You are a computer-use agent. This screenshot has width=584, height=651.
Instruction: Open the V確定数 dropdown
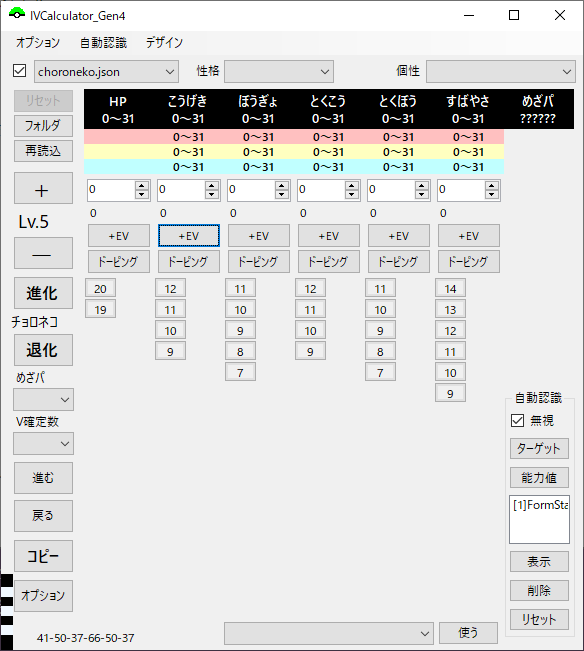[x=44, y=443]
